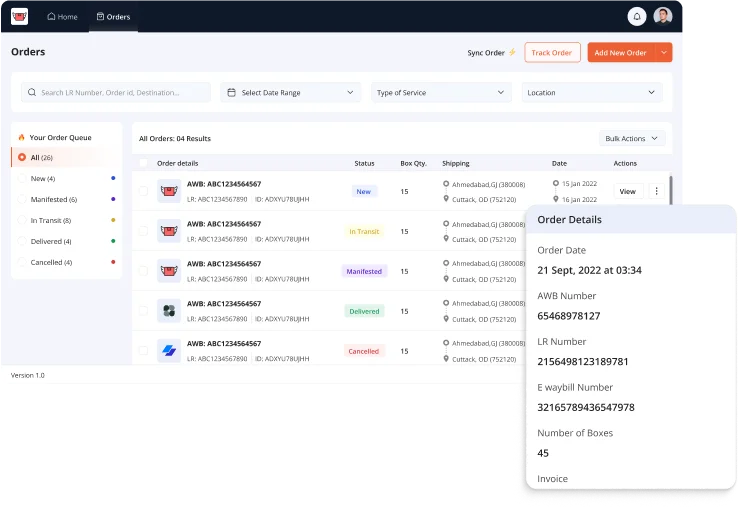Switch to the Home tab
The height and width of the screenshot is (507, 738).
[62, 17]
